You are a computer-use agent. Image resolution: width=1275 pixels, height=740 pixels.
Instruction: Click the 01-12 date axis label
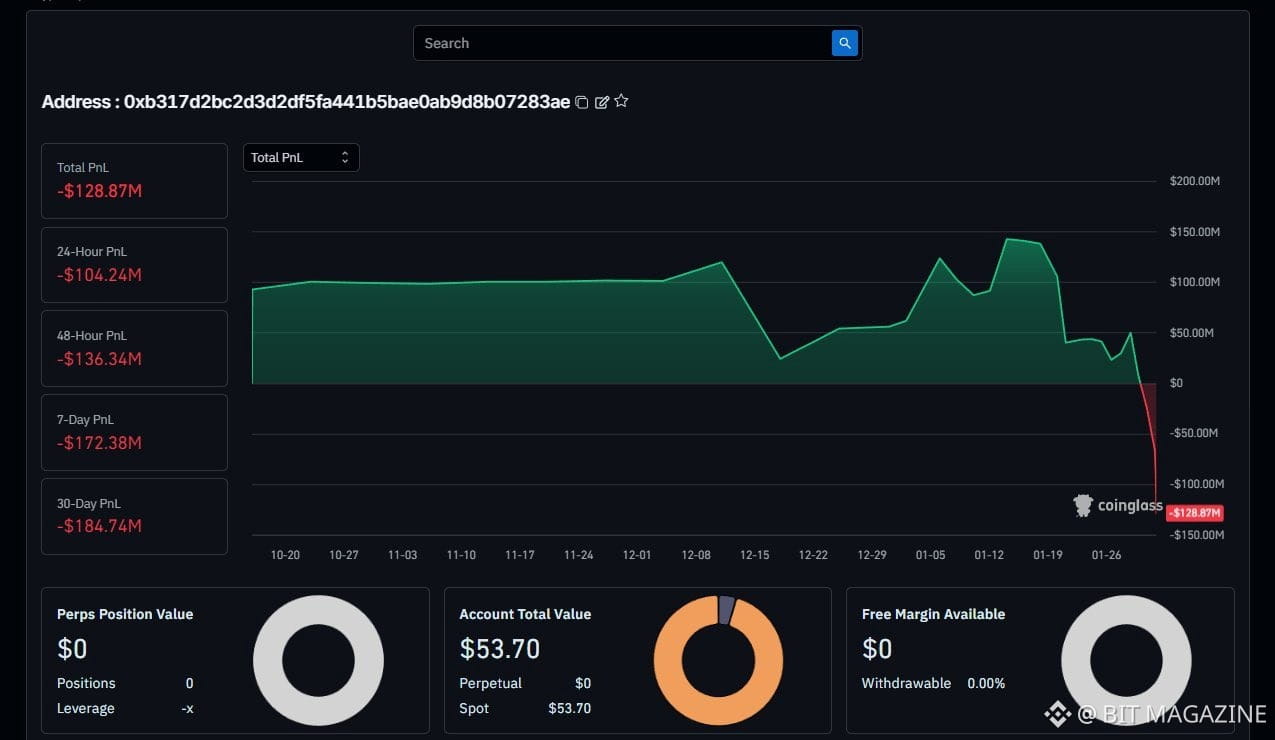click(x=989, y=555)
